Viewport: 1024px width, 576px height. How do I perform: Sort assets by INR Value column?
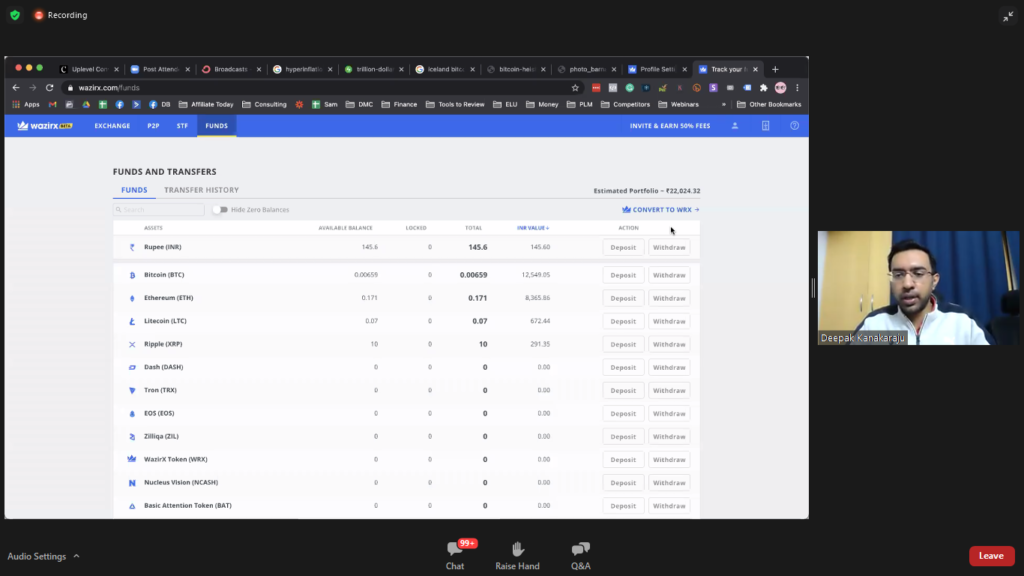pos(533,228)
